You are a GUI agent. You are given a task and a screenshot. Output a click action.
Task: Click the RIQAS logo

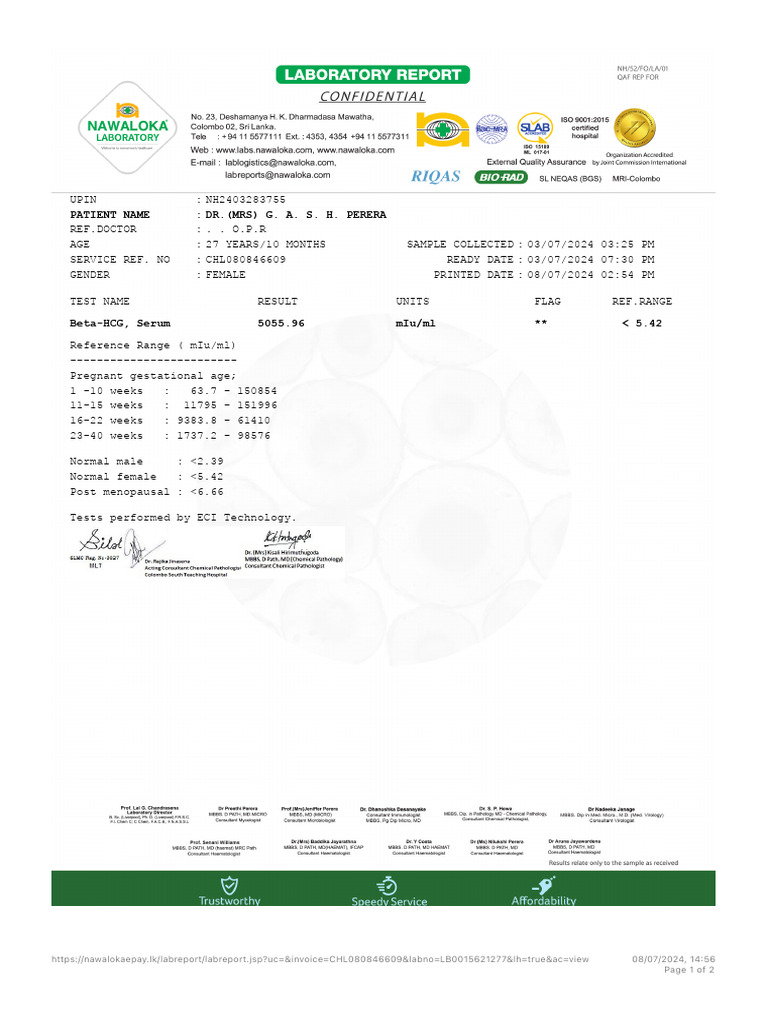[x=436, y=176]
